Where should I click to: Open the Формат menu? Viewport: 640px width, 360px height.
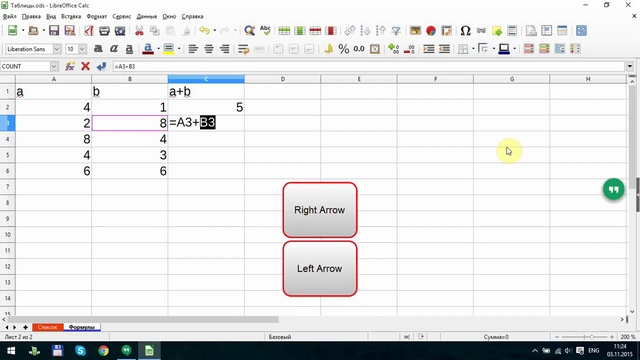[97, 16]
